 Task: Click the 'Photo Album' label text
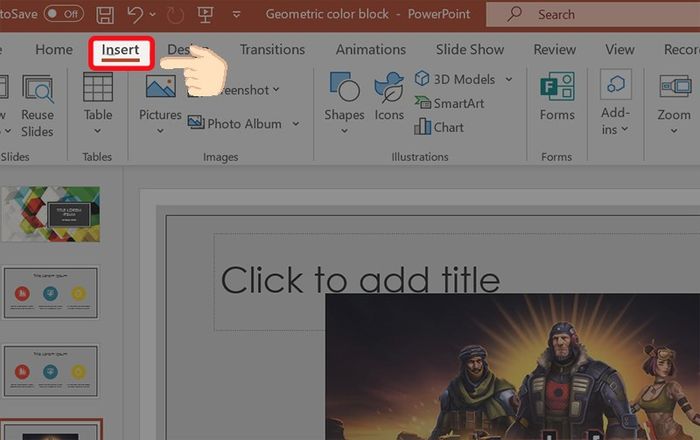[x=244, y=124]
